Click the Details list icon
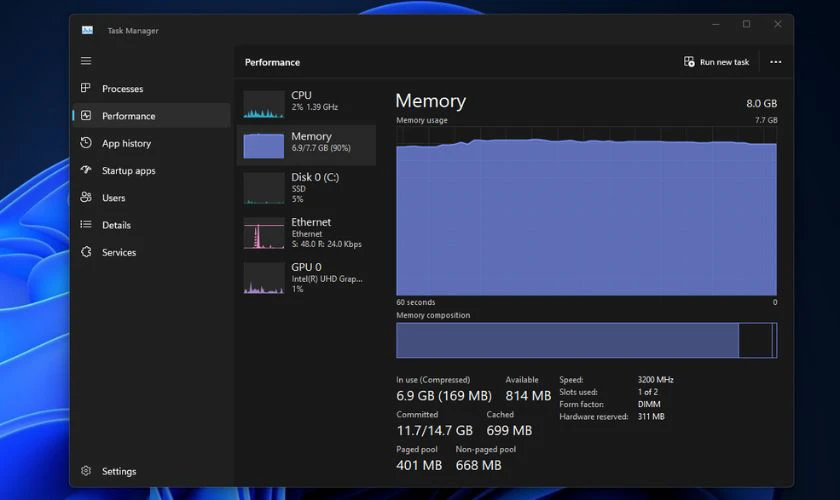The height and width of the screenshot is (500, 840). pyautogui.click(x=86, y=225)
